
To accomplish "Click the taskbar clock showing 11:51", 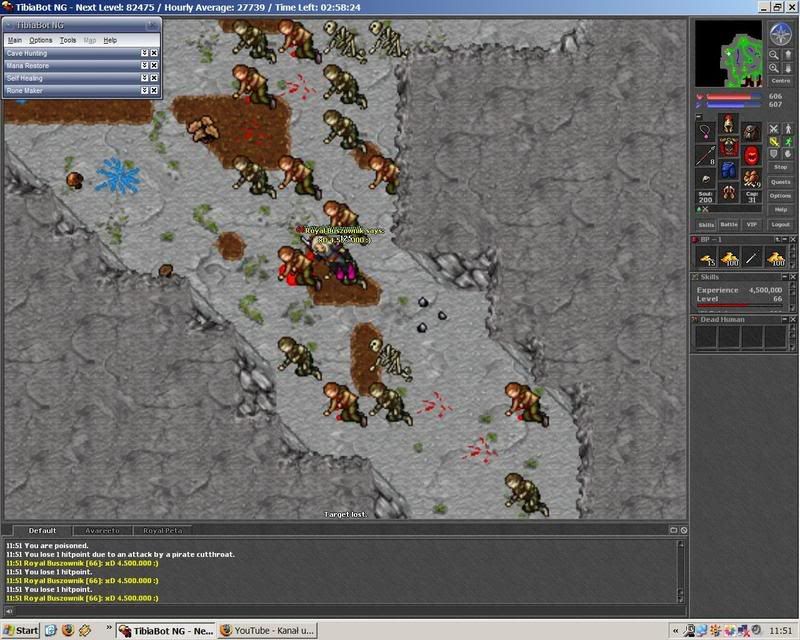I will (x=781, y=631).
